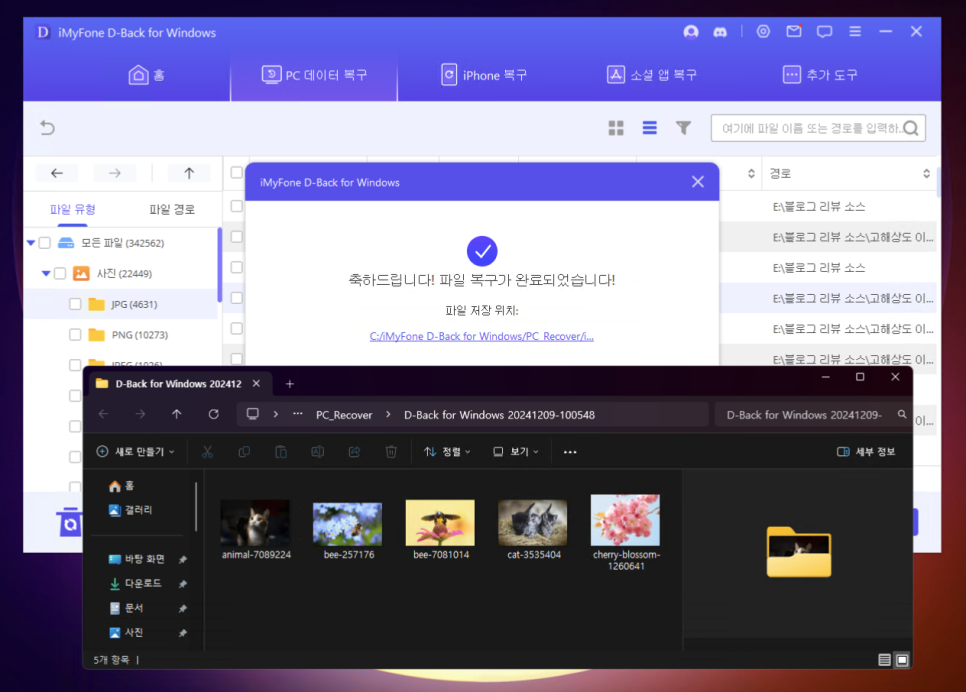Go up one level in D-Back file panel
Image resolution: width=966 pixels, height=692 pixels.
coord(189,173)
